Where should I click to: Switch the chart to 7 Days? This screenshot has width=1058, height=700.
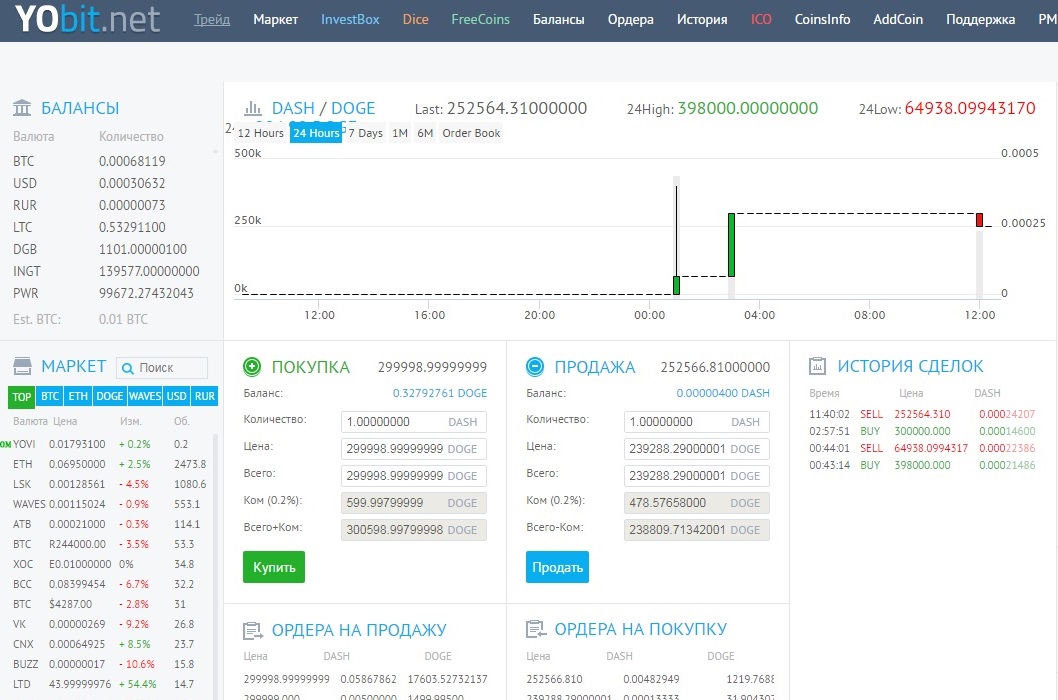[366, 133]
